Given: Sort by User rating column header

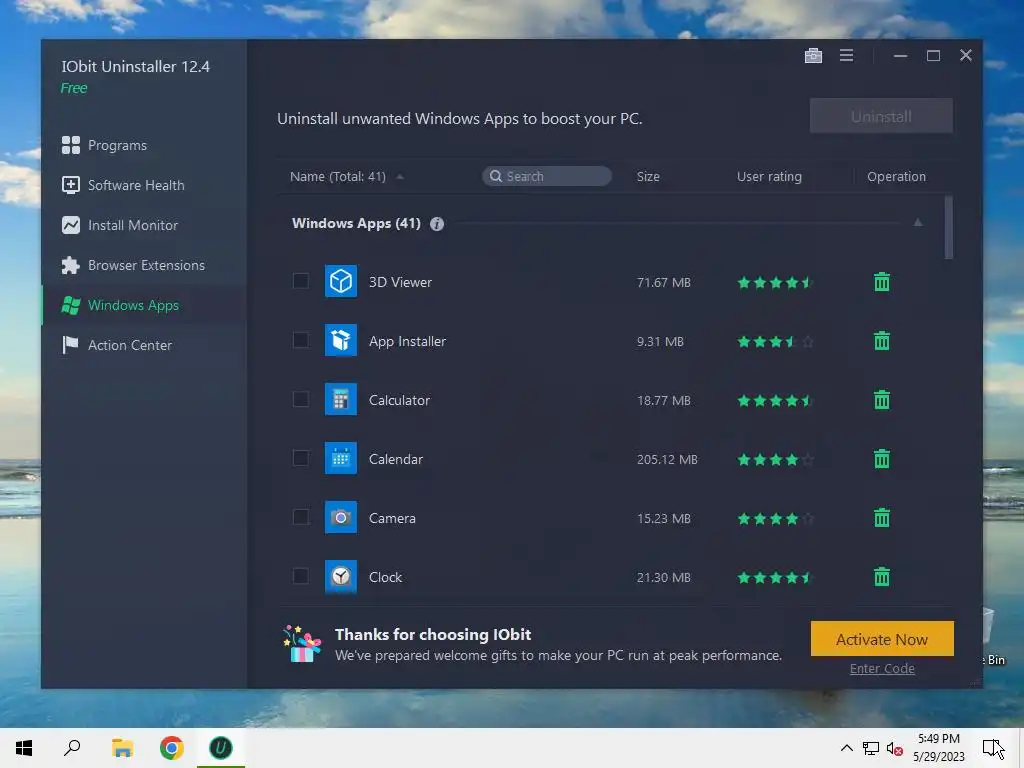Looking at the screenshot, I should pyautogui.click(x=769, y=176).
